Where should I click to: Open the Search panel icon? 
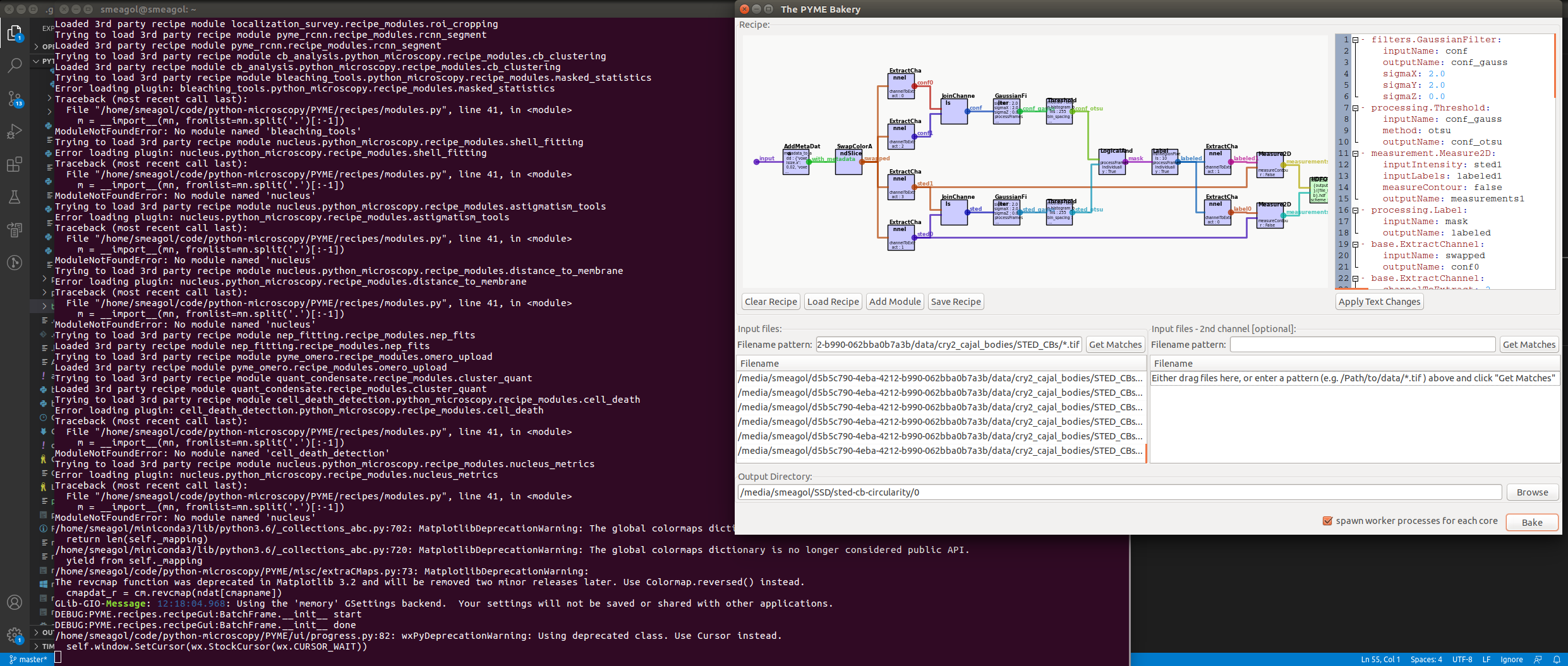pos(15,65)
